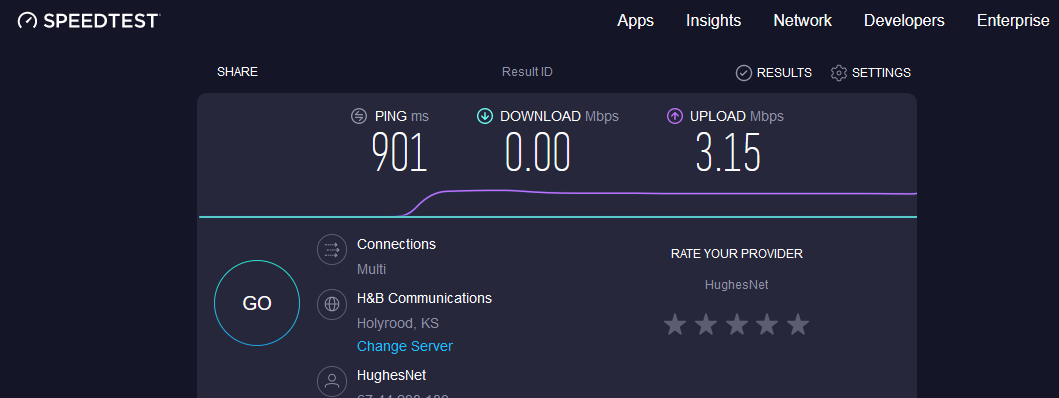The image size is (1059, 398).
Task: Rate provider four stars
Action: 767,324
